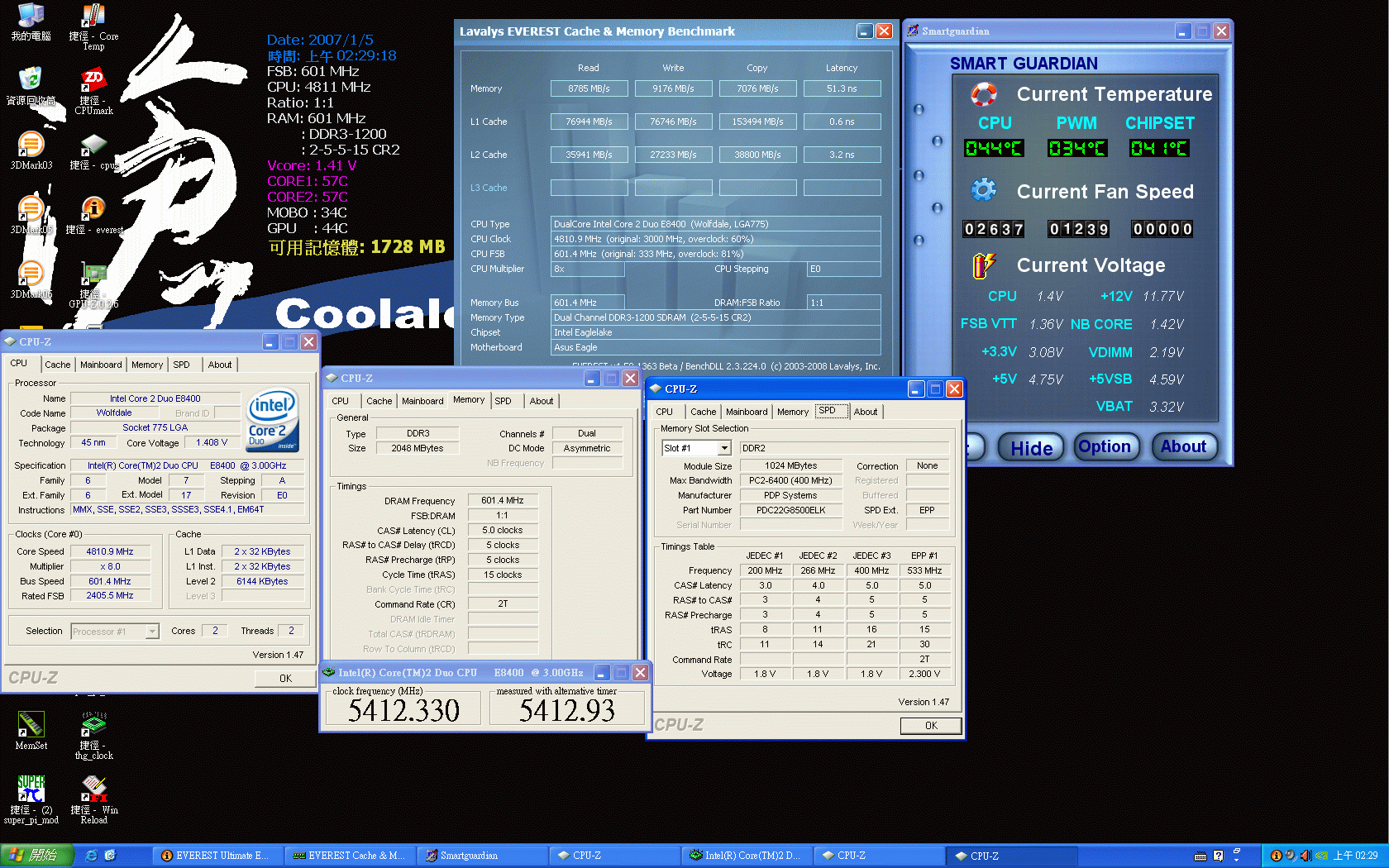Open Memory tab in right CPU-Z SPD window
1389x868 pixels.
point(792,412)
